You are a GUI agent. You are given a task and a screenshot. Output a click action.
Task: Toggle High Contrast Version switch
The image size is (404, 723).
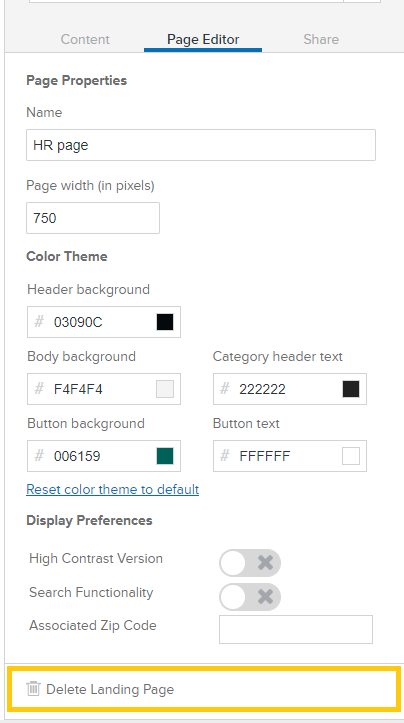coord(250,563)
